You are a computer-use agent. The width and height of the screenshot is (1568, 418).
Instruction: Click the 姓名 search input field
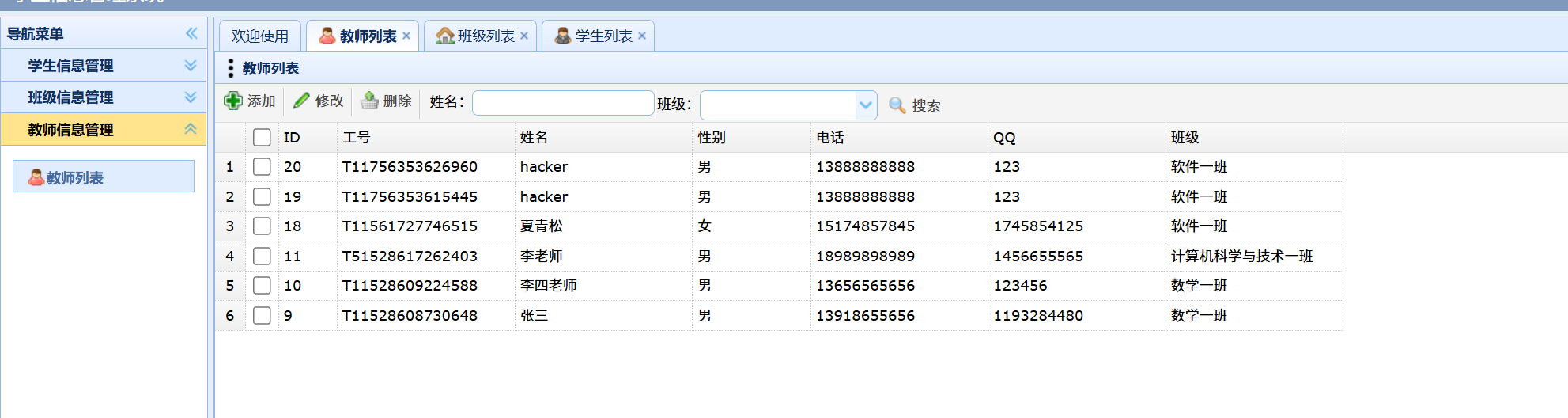tap(563, 103)
